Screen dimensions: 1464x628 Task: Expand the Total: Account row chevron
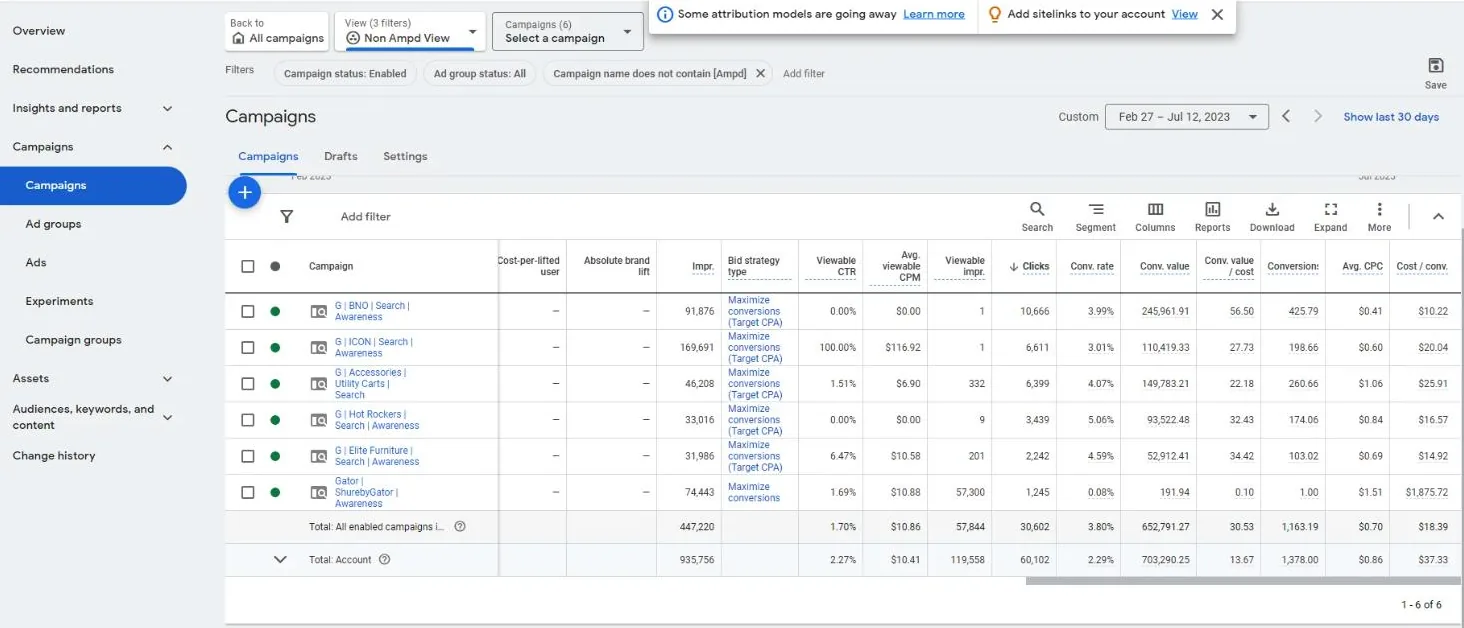click(x=280, y=560)
